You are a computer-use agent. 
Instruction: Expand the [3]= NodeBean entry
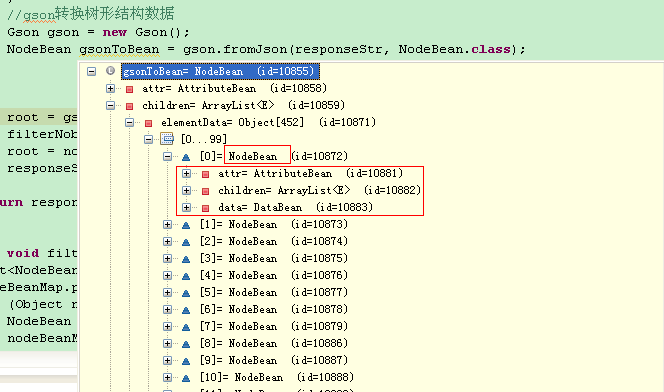167,259
